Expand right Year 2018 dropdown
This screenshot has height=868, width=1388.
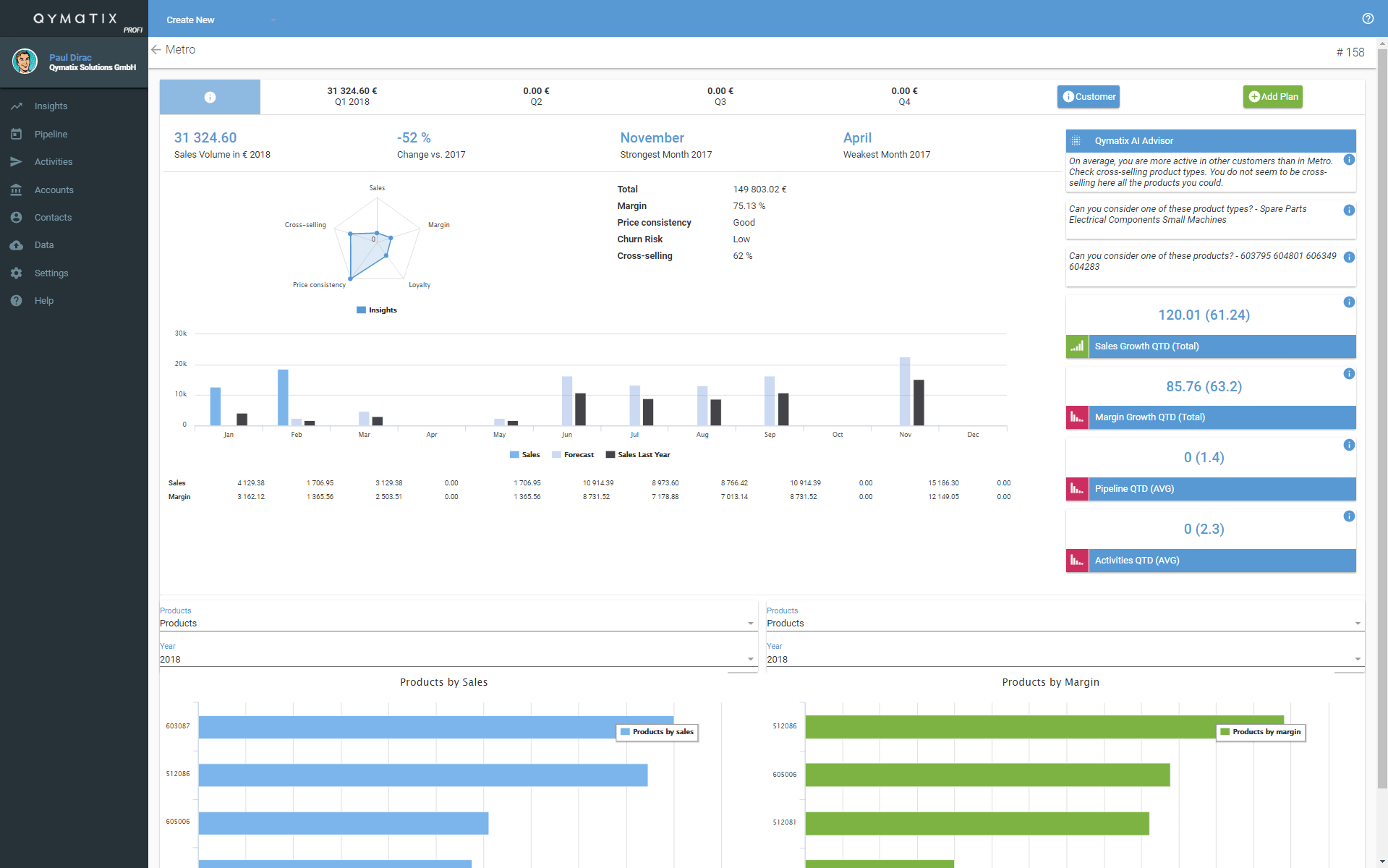[1065, 660]
